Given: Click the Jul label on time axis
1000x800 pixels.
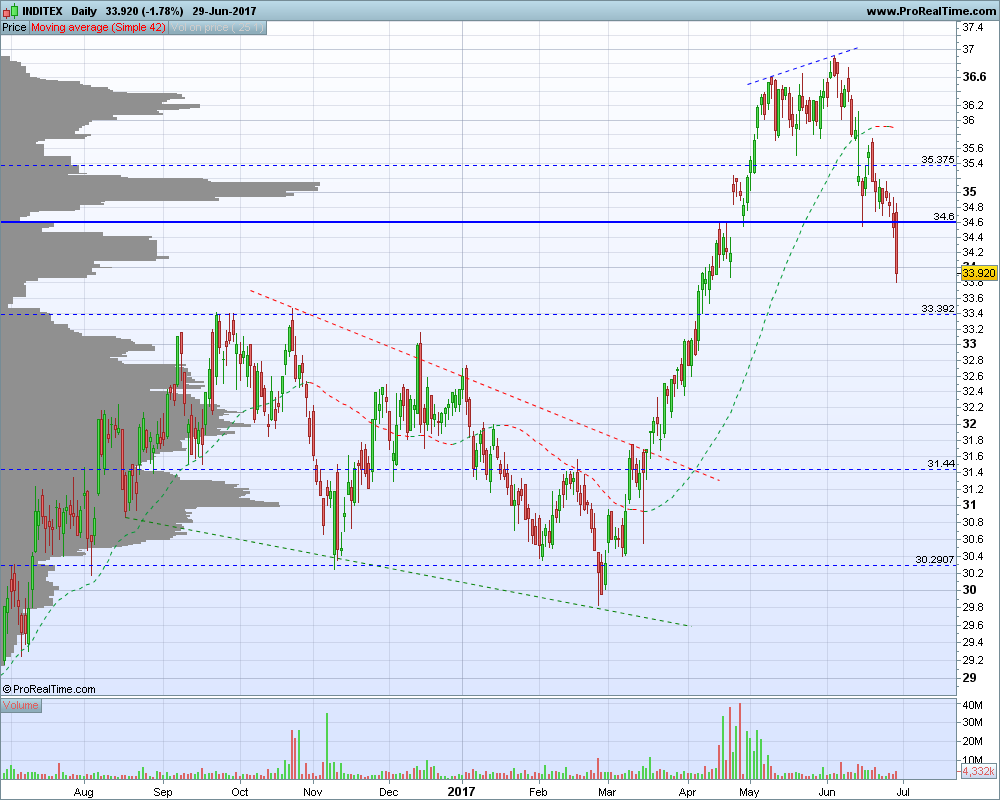Looking at the screenshot, I should 902,792.
